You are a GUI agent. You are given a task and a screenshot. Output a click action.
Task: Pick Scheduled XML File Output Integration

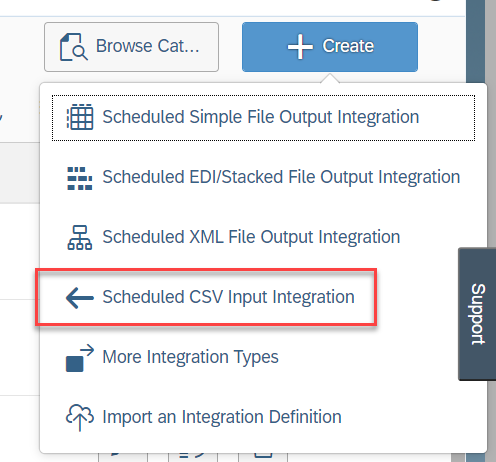click(263, 237)
